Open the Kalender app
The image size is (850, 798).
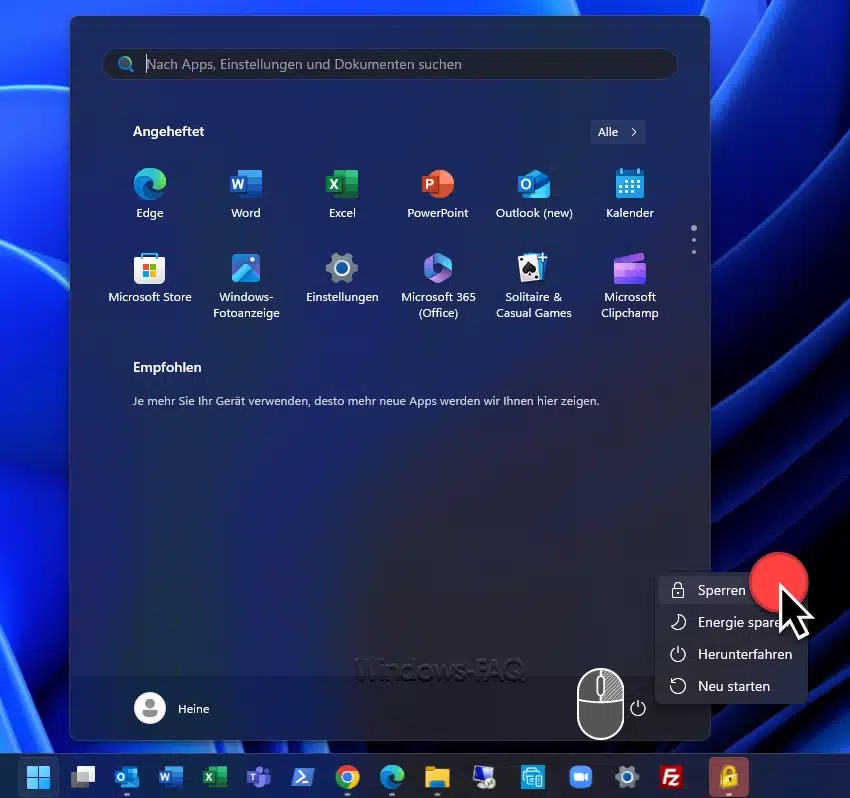(629, 193)
